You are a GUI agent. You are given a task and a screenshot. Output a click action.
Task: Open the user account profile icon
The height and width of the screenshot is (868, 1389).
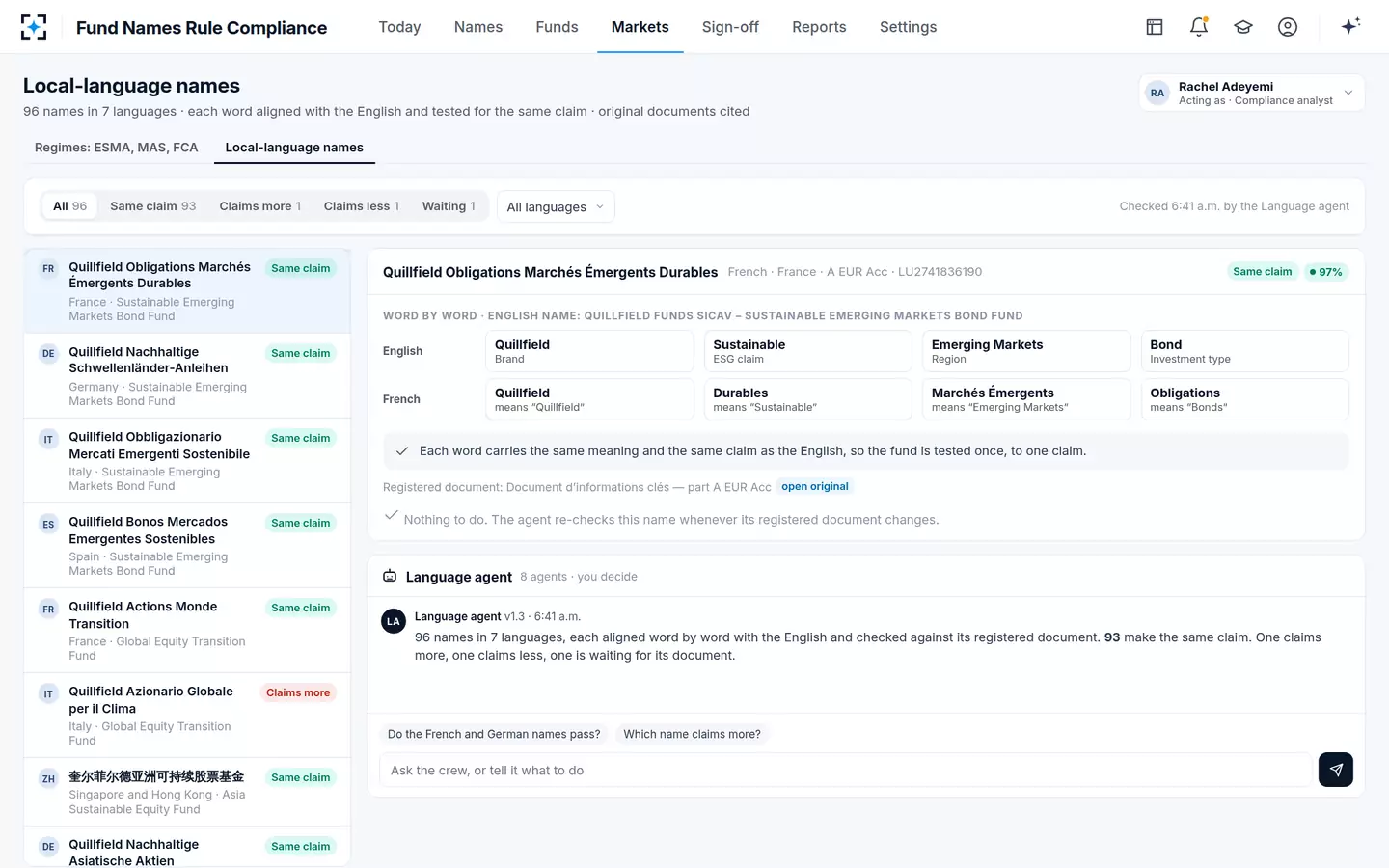click(1288, 27)
